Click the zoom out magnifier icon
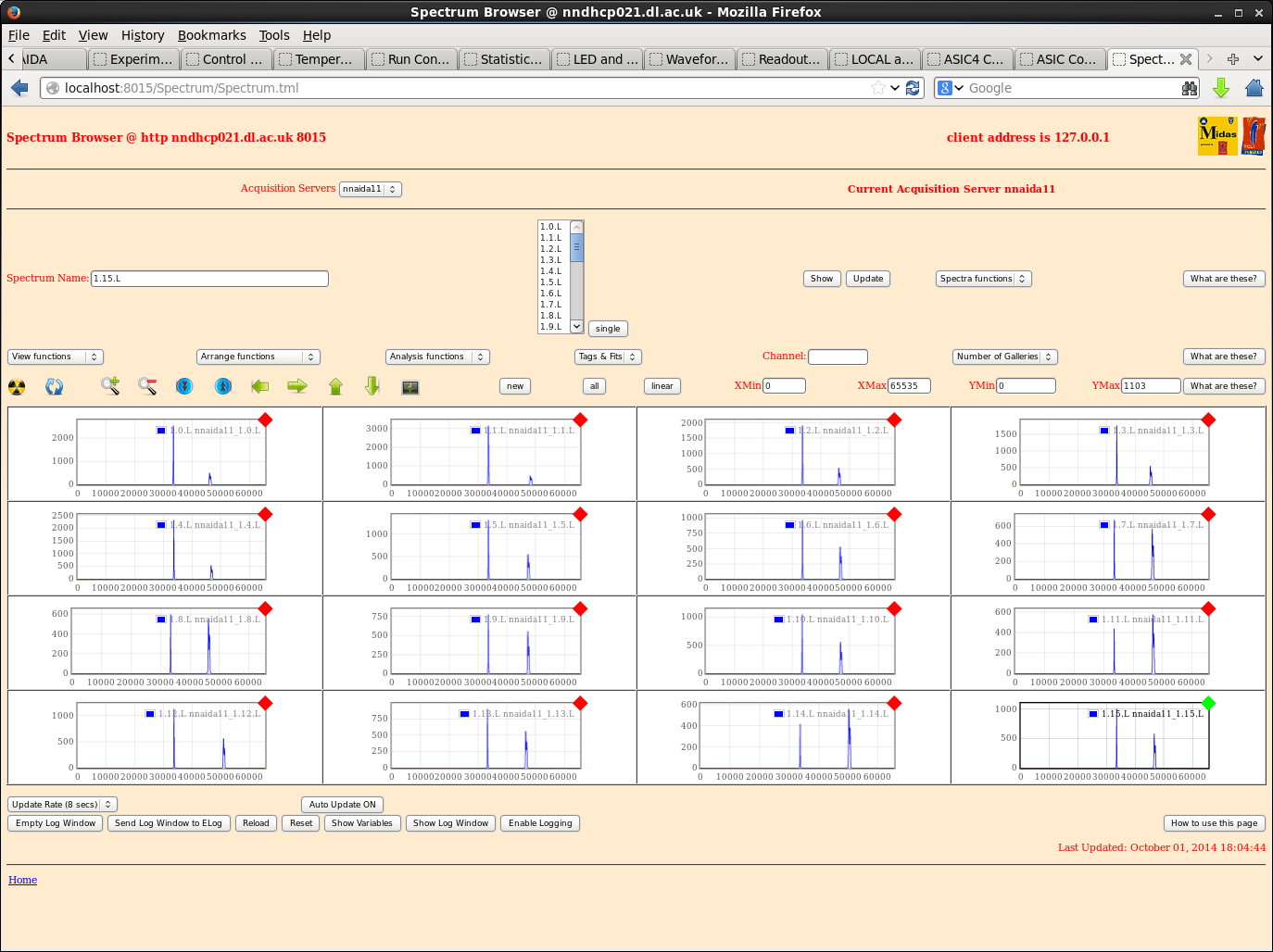 tap(147, 386)
